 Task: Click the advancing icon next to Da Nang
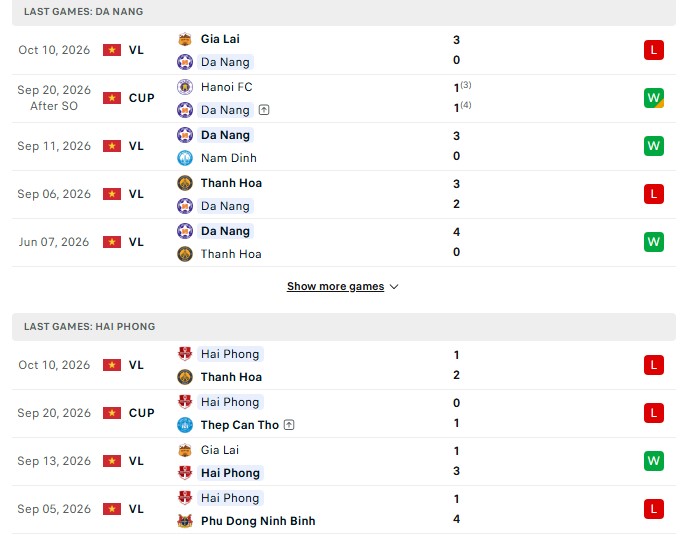point(264,110)
